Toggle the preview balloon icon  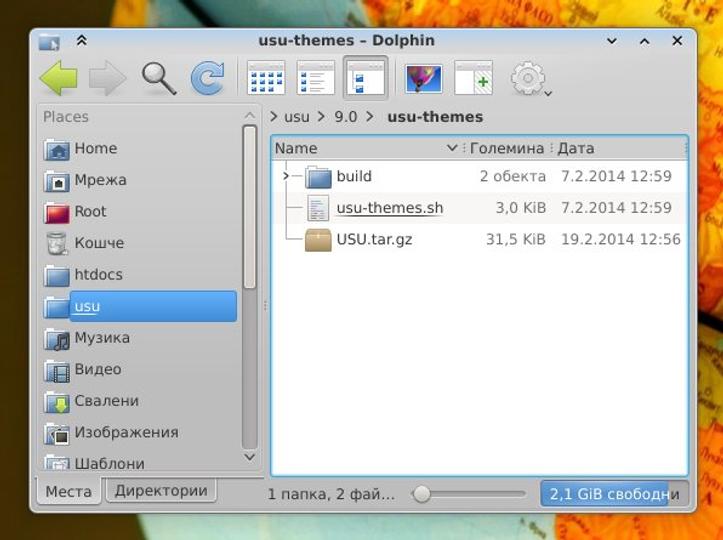(423, 78)
